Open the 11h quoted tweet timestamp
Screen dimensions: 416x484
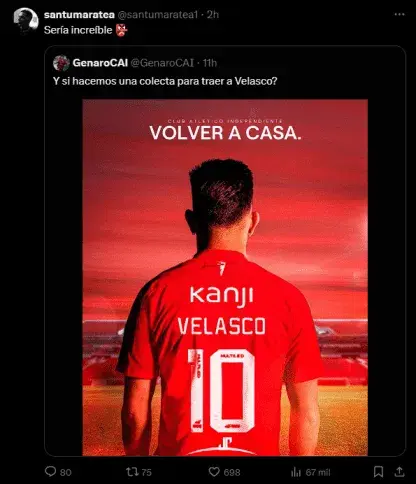point(210,63)
